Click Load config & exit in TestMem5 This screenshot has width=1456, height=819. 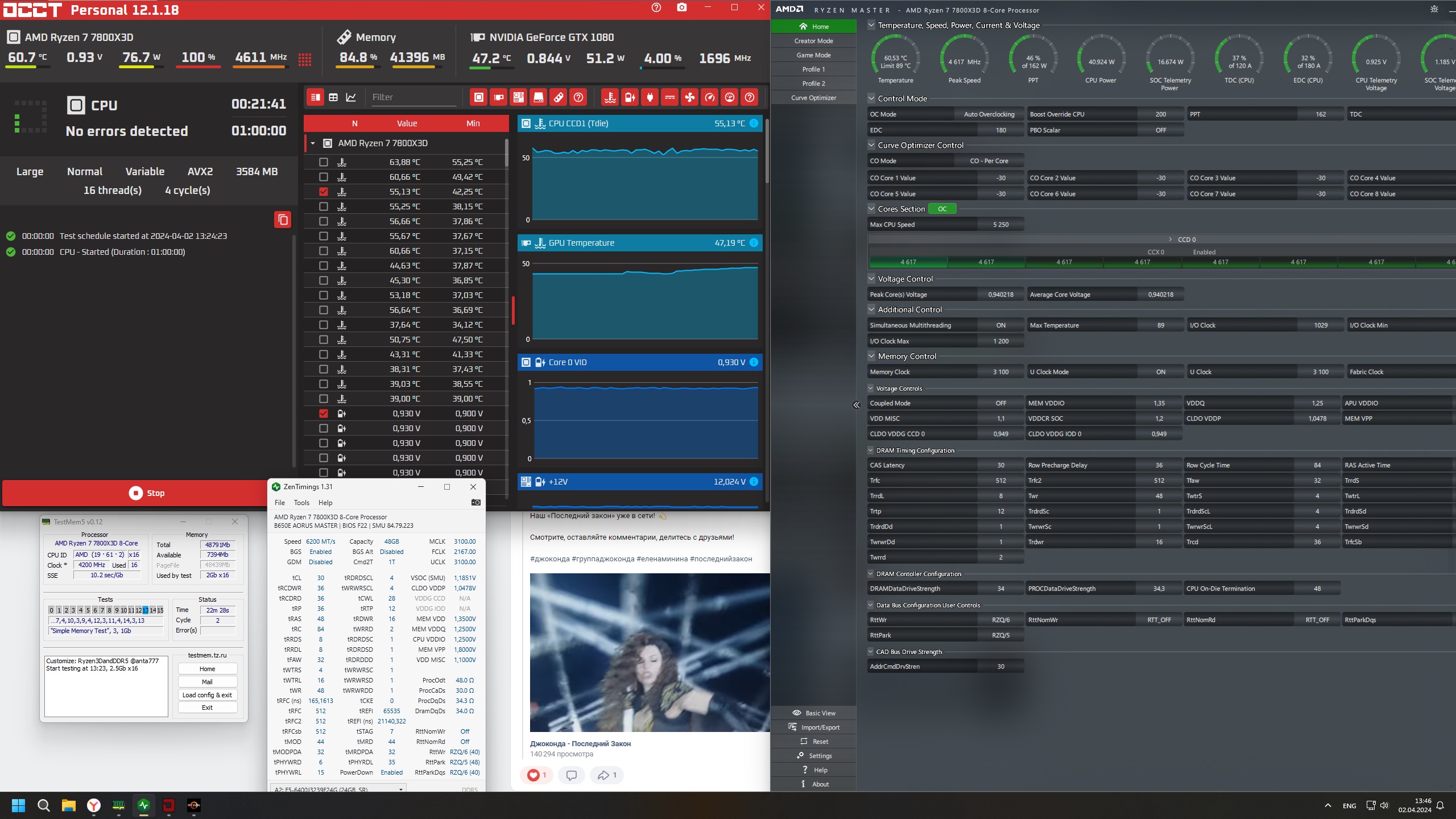207,695
